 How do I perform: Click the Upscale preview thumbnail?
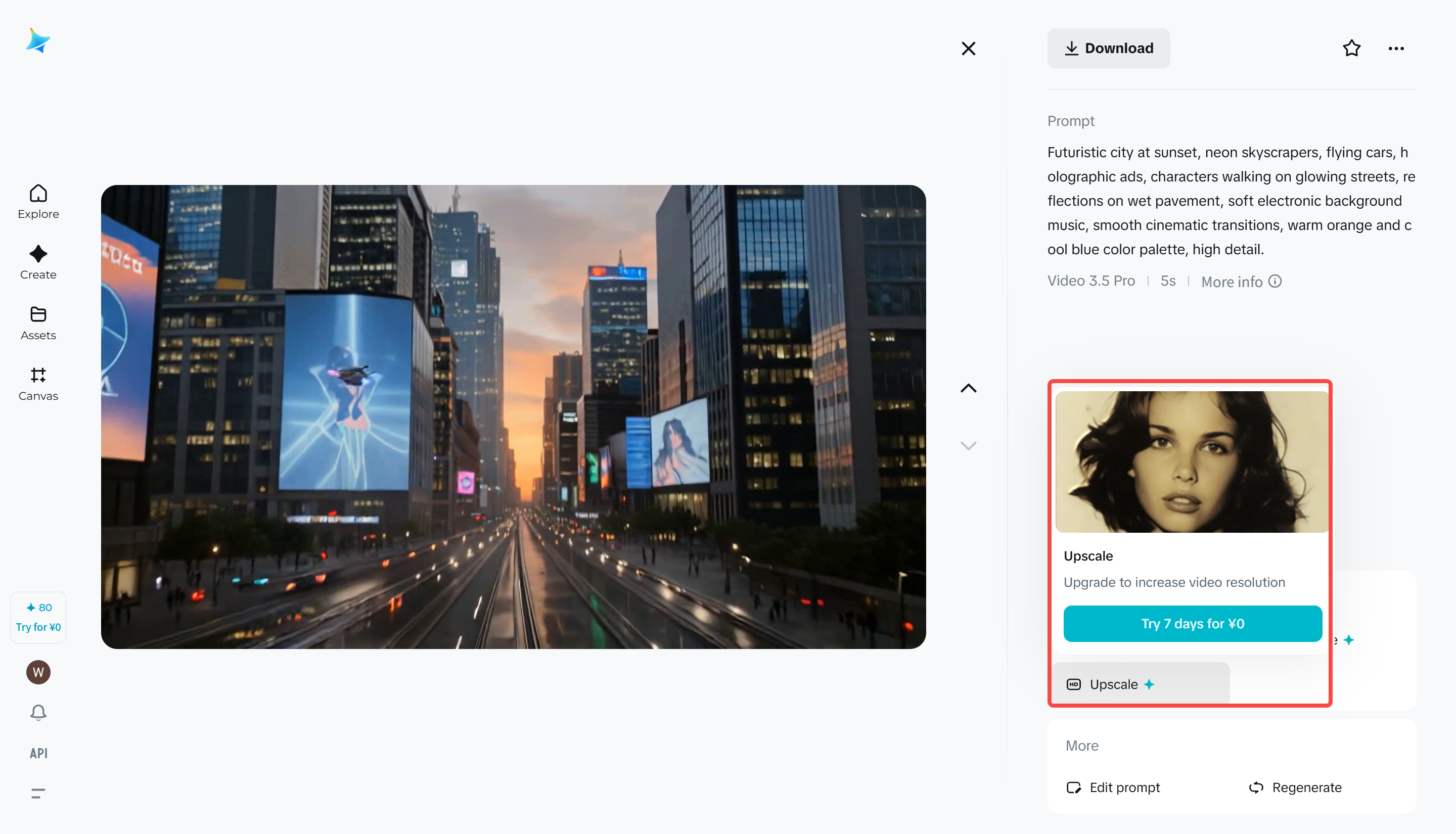pos(1190,461)
